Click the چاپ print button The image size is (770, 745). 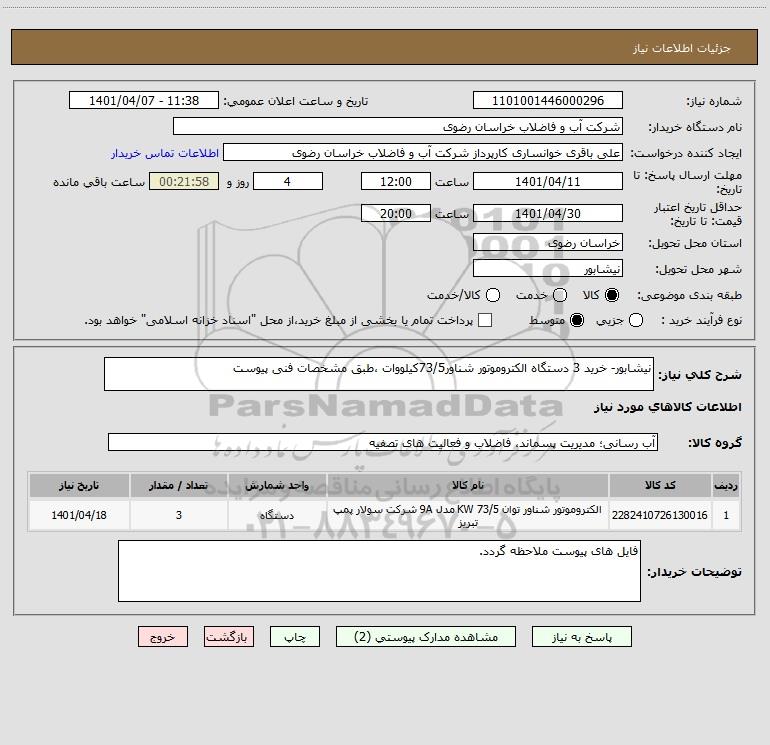pos(295,637)
